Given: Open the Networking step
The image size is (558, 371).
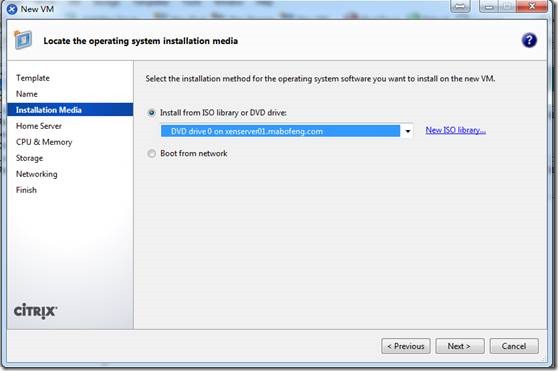Looking at the screenshot, I should (36, 174).
